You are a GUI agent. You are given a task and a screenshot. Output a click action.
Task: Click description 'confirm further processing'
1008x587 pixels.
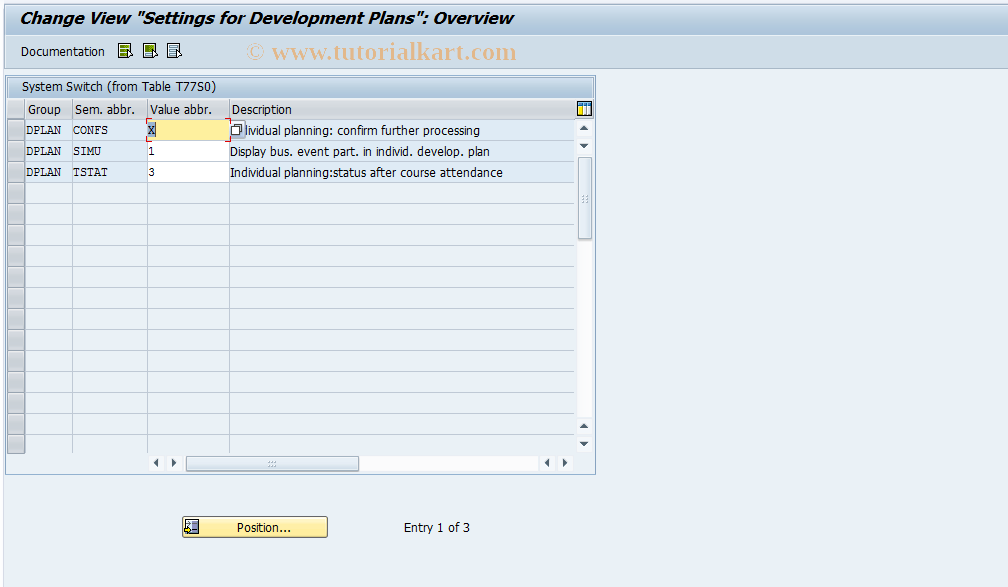408,131
